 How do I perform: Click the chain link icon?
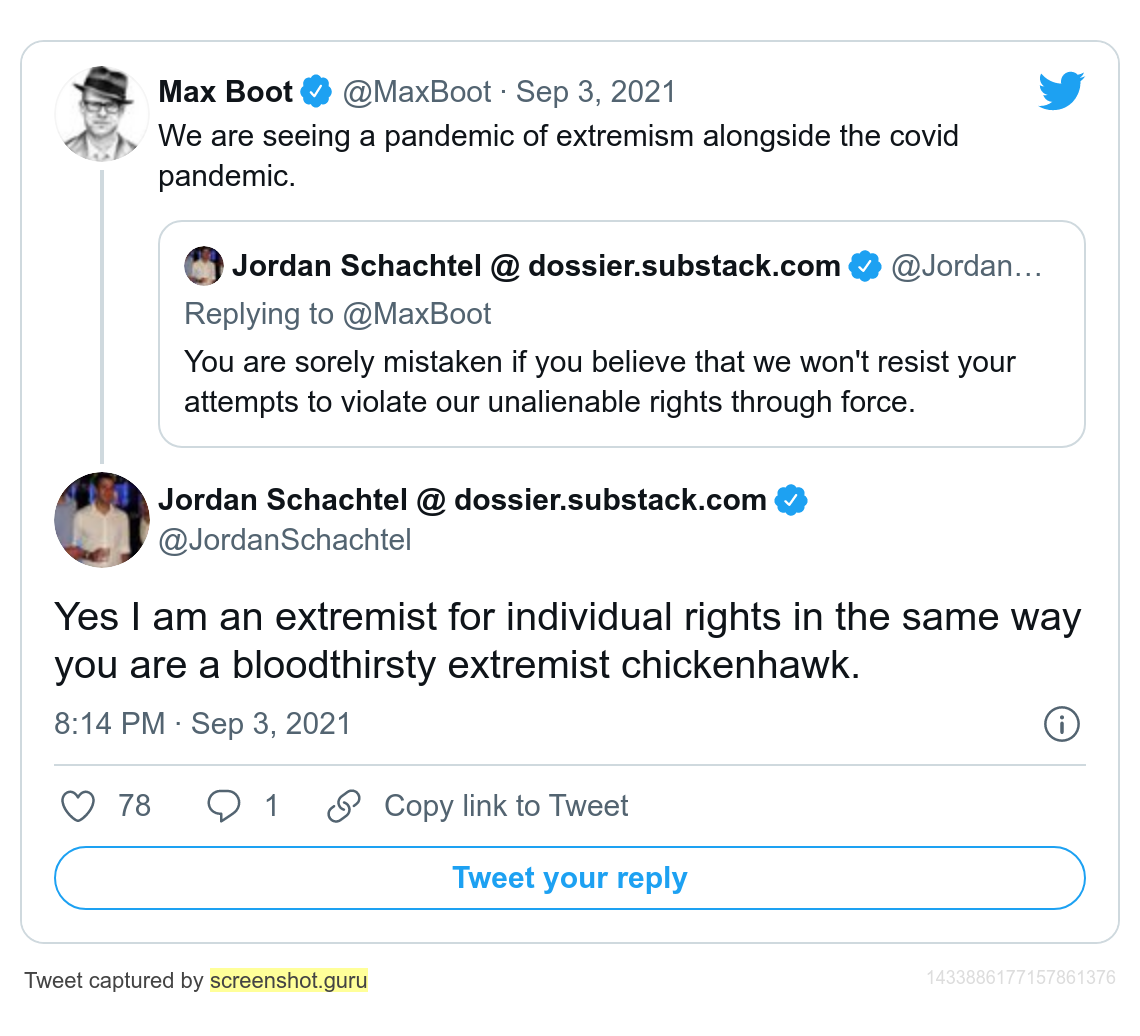pos(344,806)
